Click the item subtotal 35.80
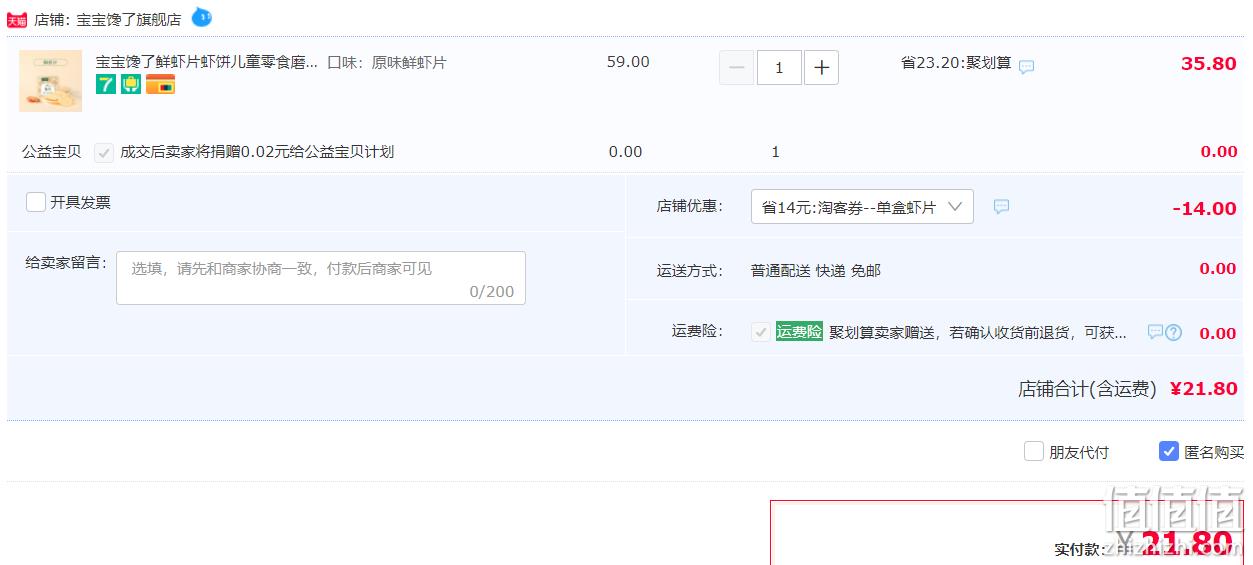 pyautogui.click(x=1209, y=63)
